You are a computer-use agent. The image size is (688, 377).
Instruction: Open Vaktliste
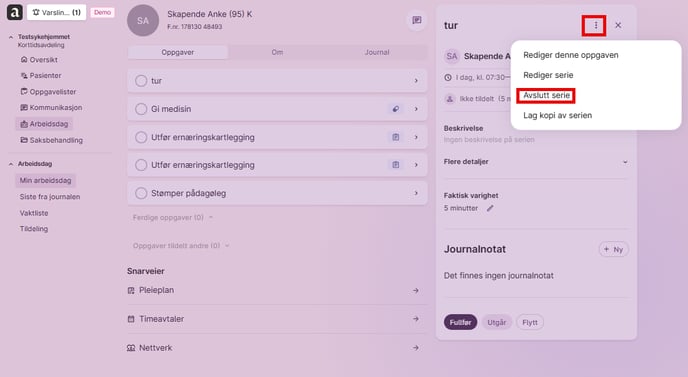[x=34, y=213]
